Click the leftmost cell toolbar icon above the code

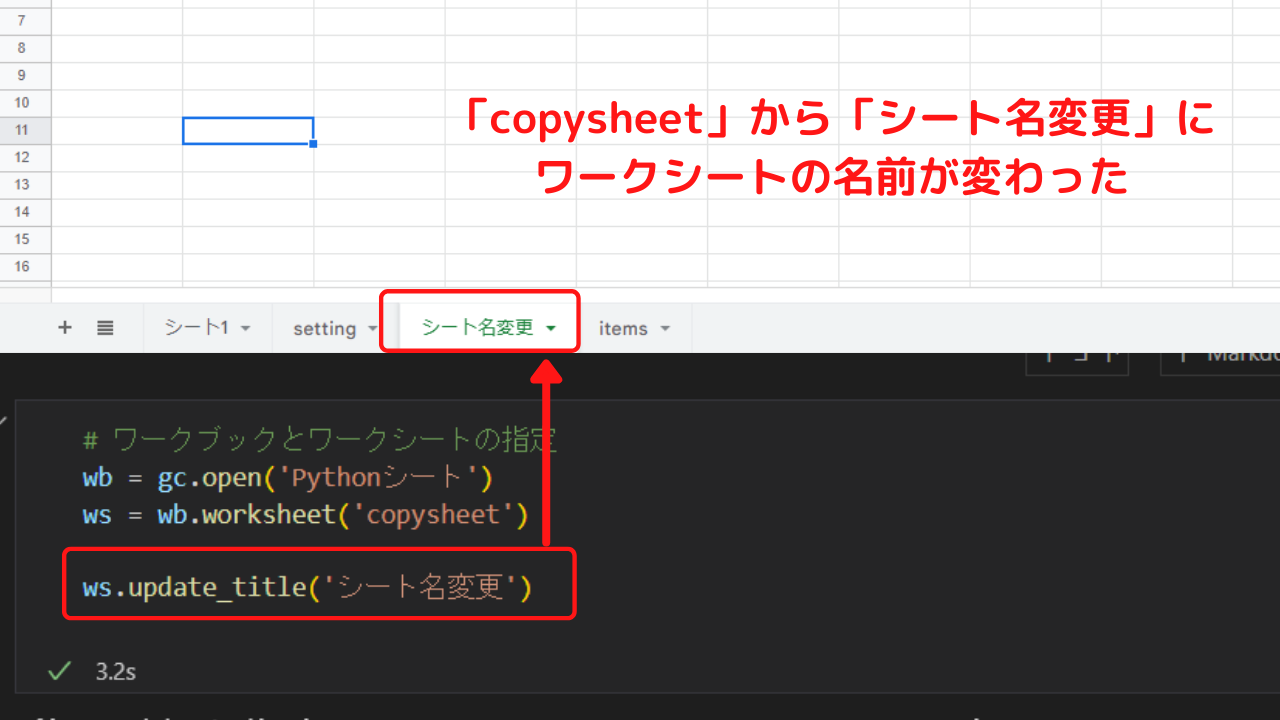(x=1047, y=355)
